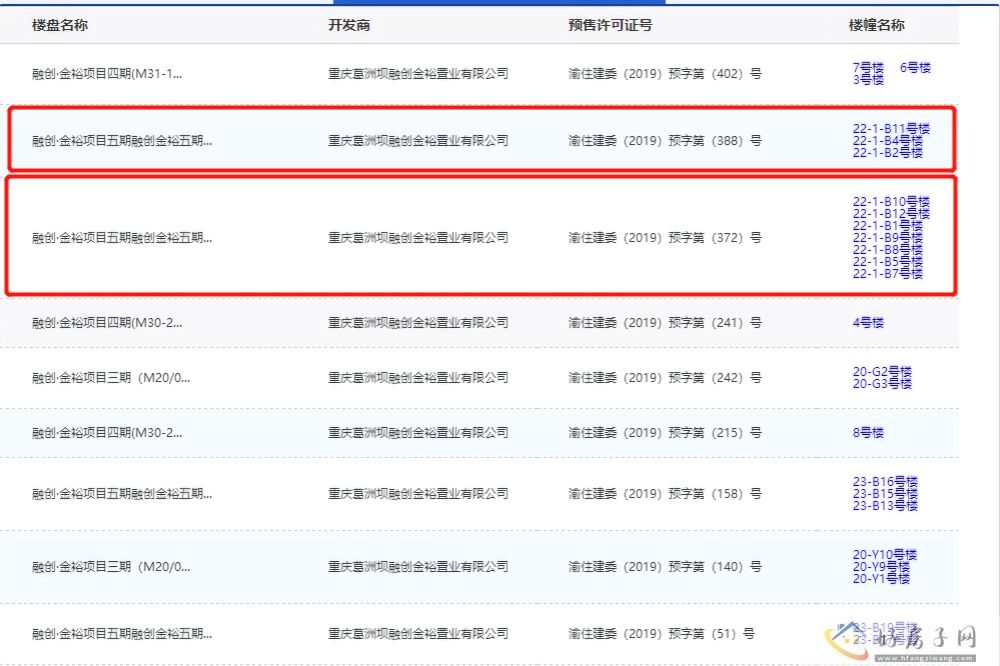View building 20-Y9号楼
Image resolution: width=1000 pixels, height=666 pixels.
pyautogui.click(x=881, y=567)
